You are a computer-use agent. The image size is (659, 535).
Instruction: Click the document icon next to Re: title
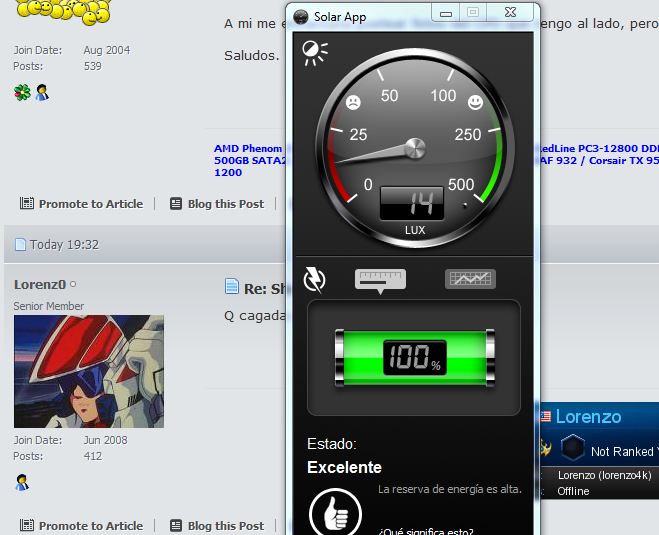(232, 286)
